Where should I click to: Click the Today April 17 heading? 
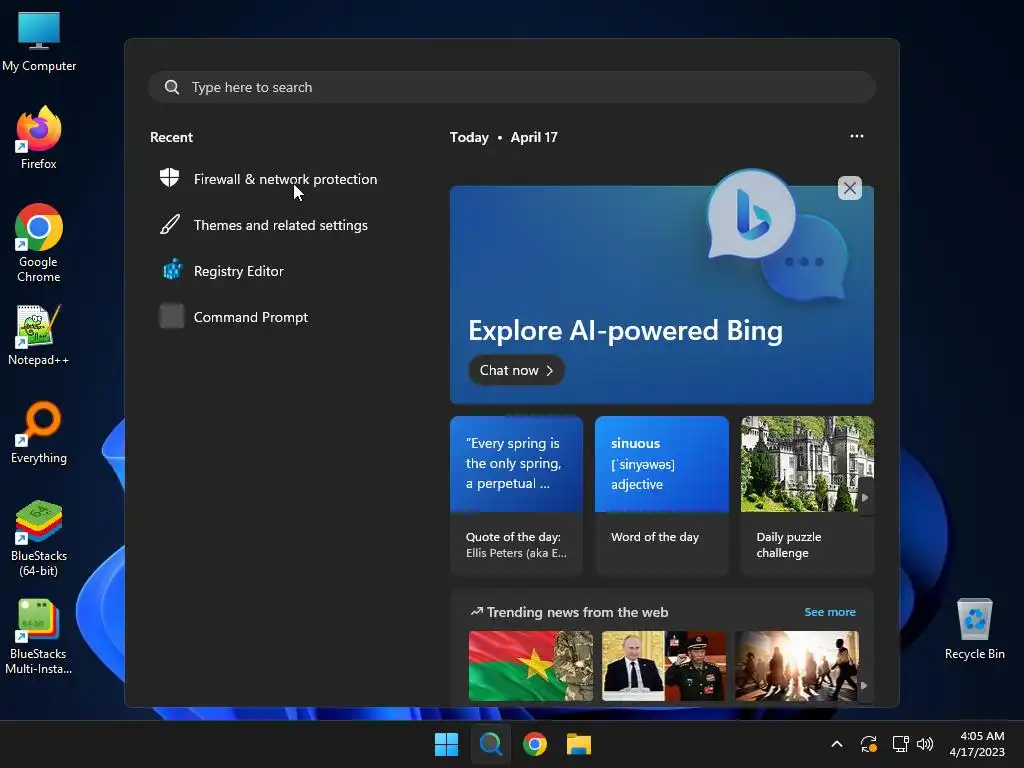(x=504, y=137)
